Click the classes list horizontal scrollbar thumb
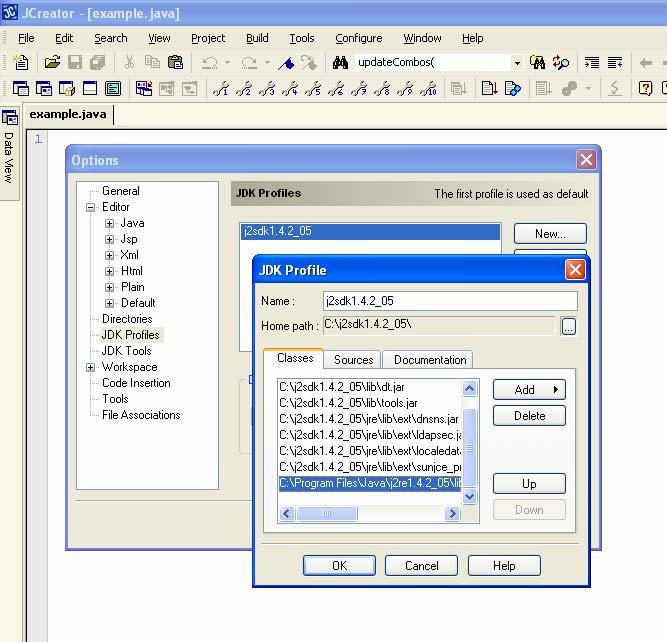The height and width of the screenshot is (642, 667). pos(327,514)
